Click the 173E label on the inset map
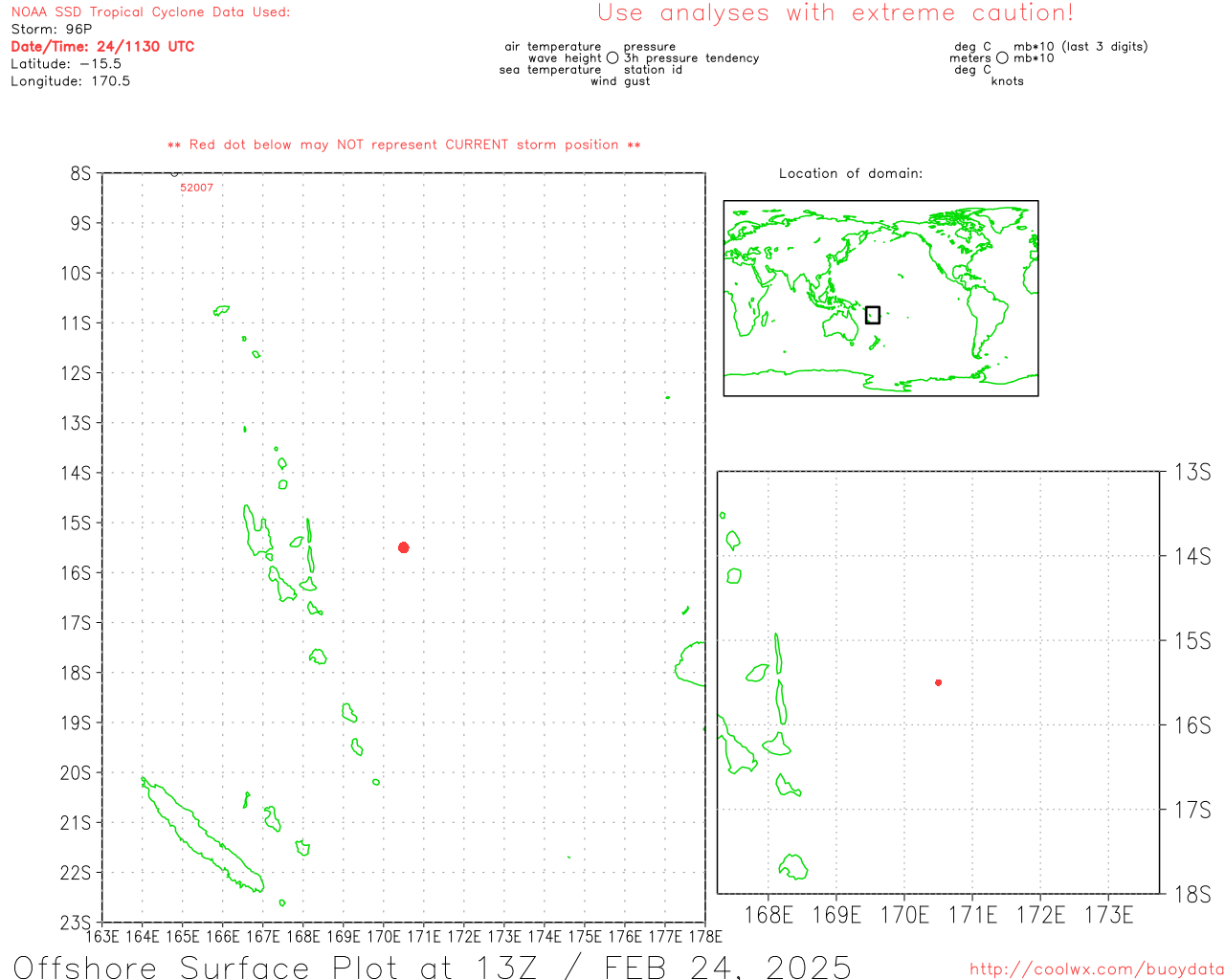Viewport: 1225px width, 980px height. [1108, 915]
